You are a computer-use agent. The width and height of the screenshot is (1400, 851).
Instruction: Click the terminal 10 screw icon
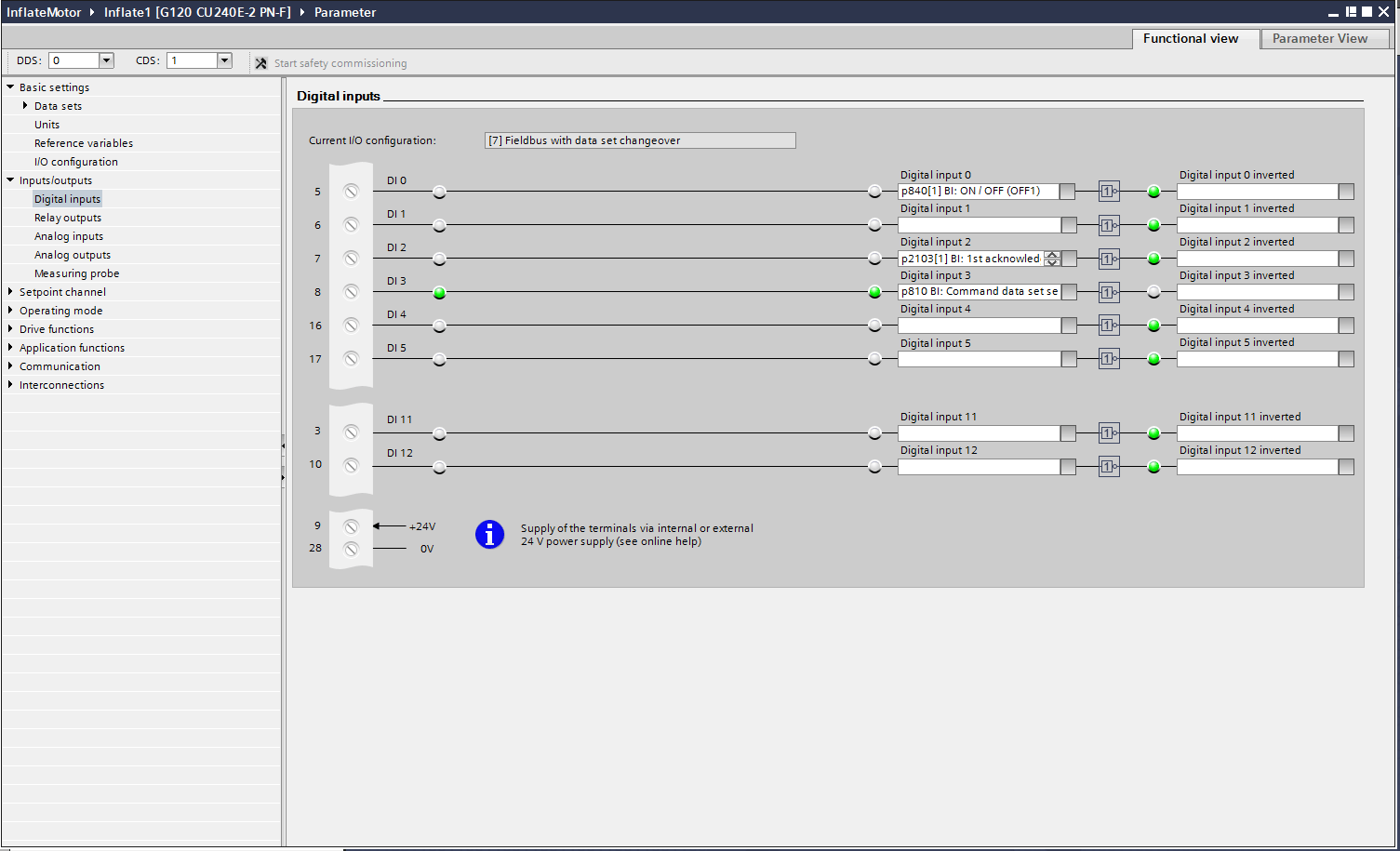tap(351, 466)
